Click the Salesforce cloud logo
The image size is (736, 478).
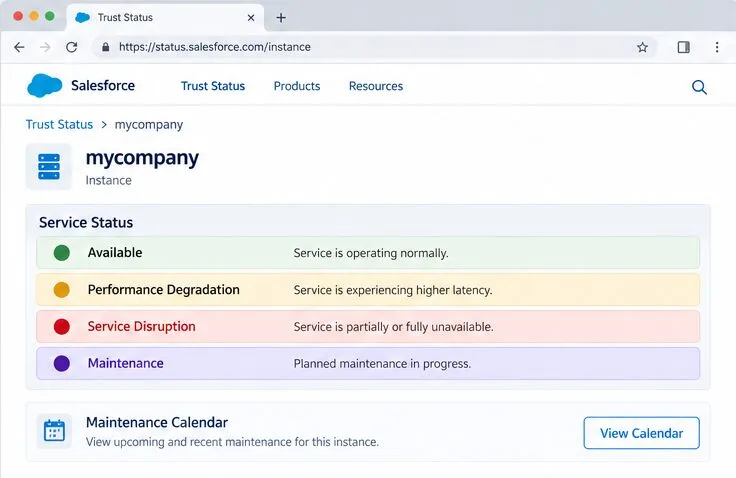point(44,85)
